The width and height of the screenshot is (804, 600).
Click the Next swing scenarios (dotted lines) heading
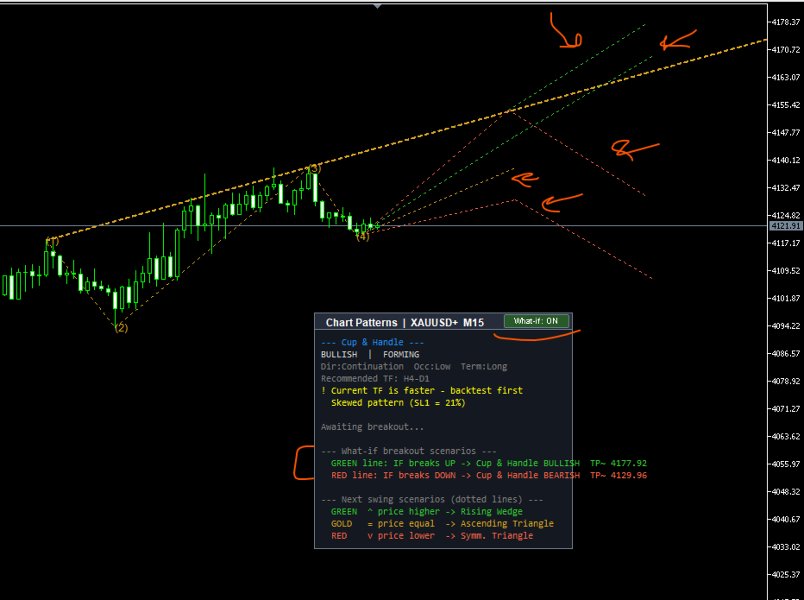coord(432,499)
